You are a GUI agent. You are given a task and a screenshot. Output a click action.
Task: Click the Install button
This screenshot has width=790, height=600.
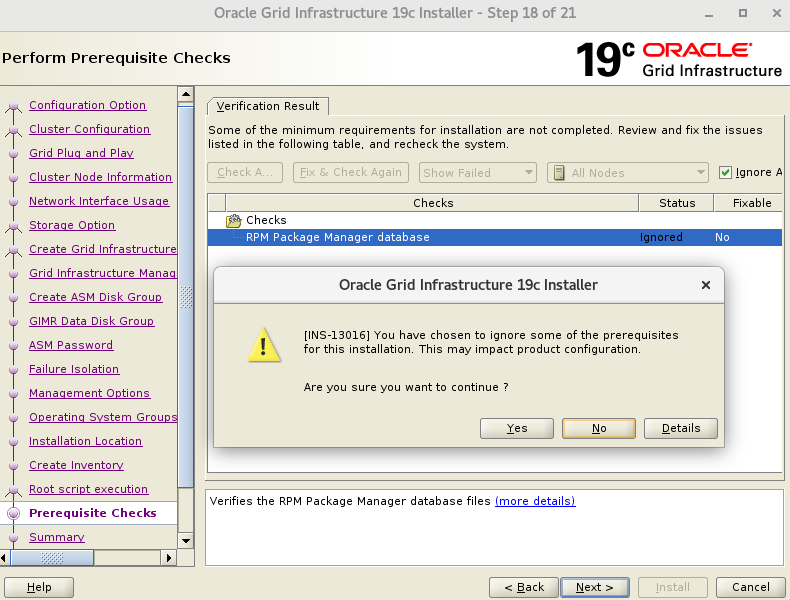(x=673, y=587)
